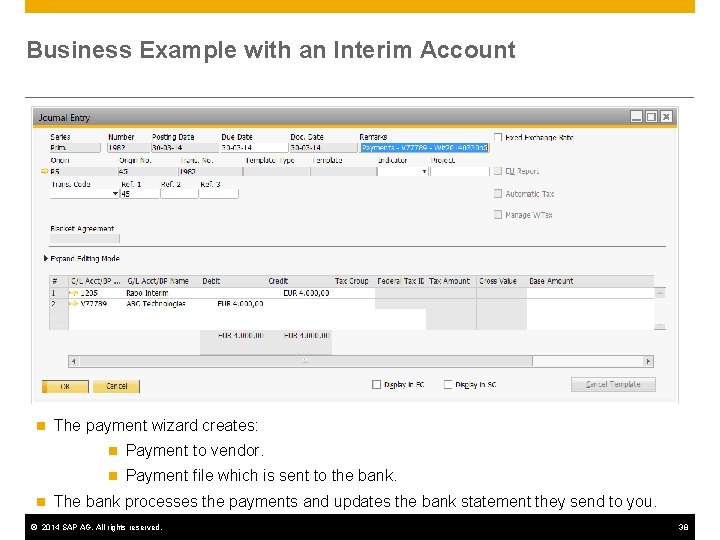720x540 pixels.
Task: Confirm with the OK button
Action: [x=65, y=387]
